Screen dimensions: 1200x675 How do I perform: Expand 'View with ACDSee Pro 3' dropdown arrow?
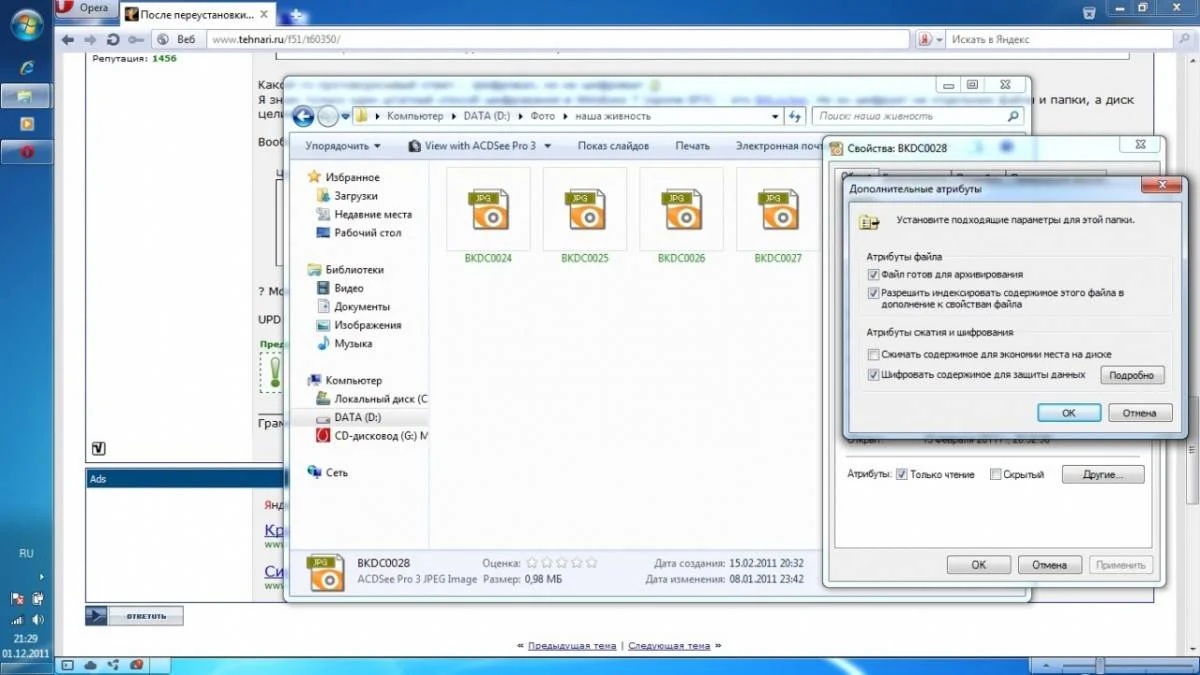546,146
